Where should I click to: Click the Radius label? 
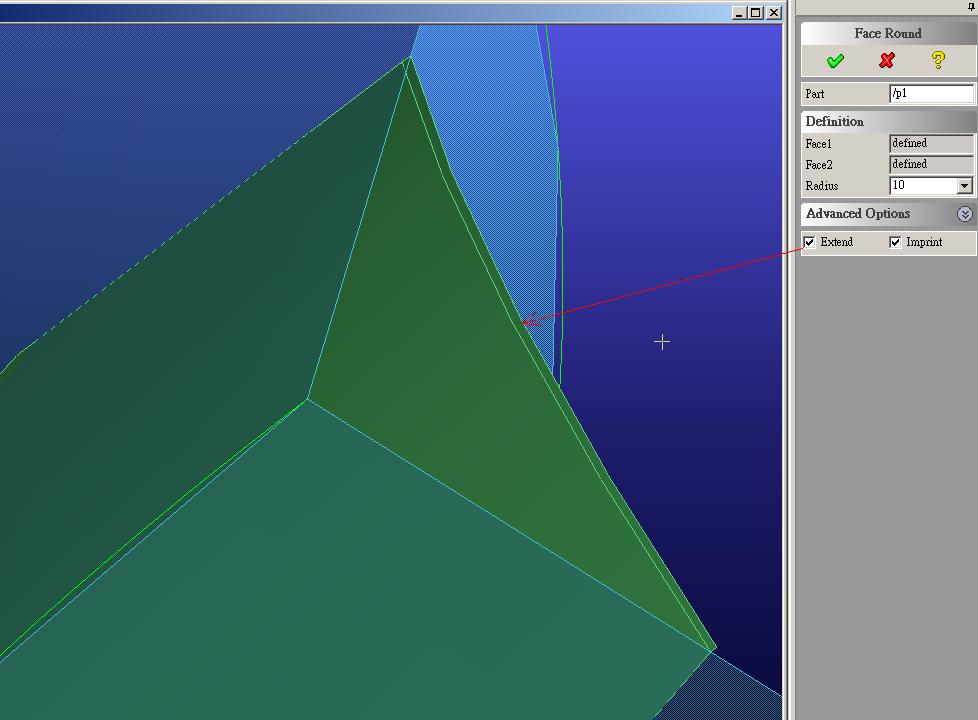(x=821, y=186)
